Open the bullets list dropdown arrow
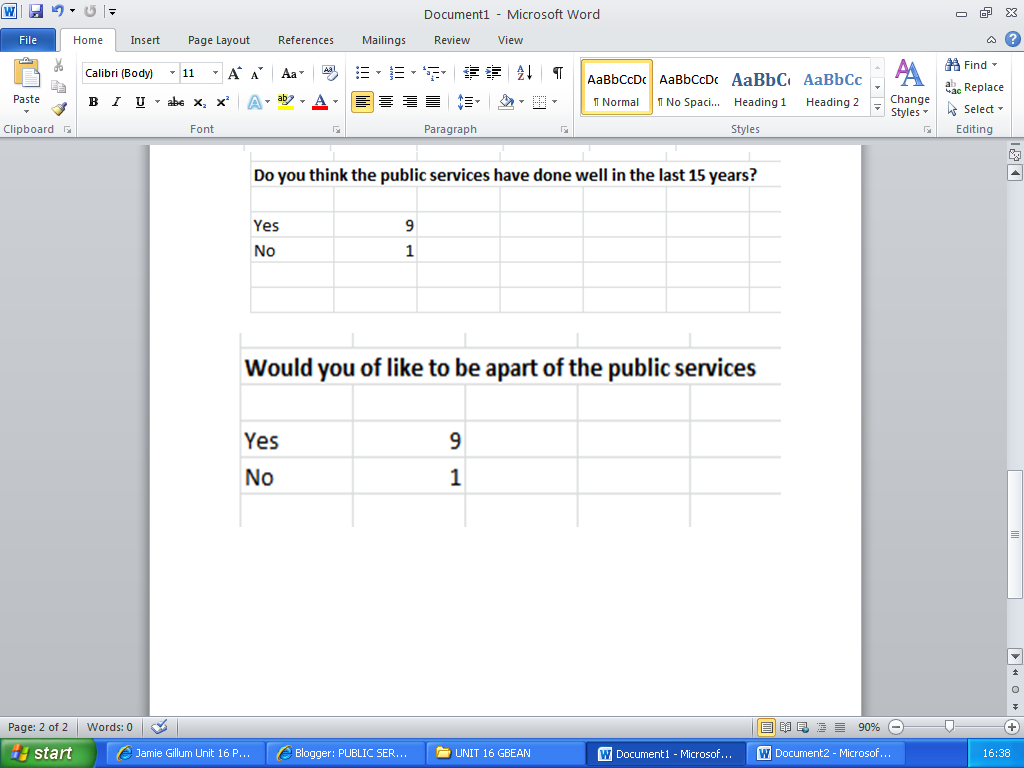Screen dimensions: 1024x768 pyautogui.click(x=378, y=72)
